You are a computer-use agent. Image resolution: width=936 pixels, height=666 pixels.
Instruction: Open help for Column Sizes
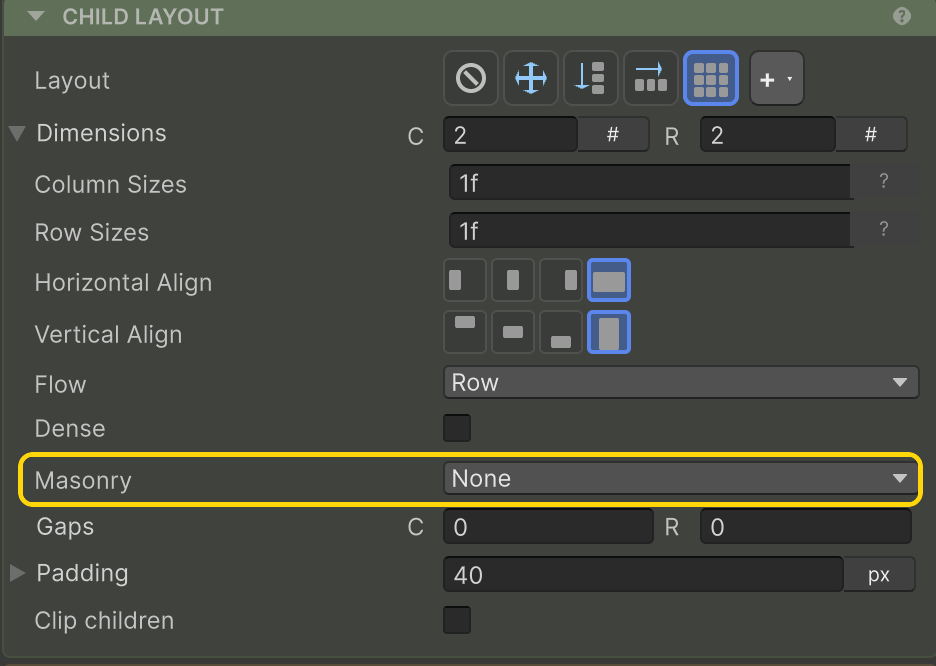(884, 181)
